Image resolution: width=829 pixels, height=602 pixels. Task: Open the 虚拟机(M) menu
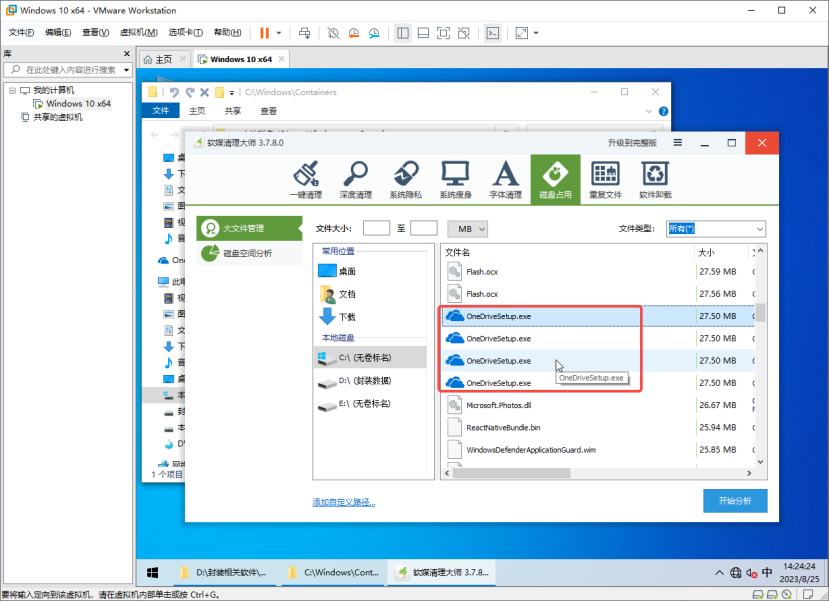click(x=139, y=33)
